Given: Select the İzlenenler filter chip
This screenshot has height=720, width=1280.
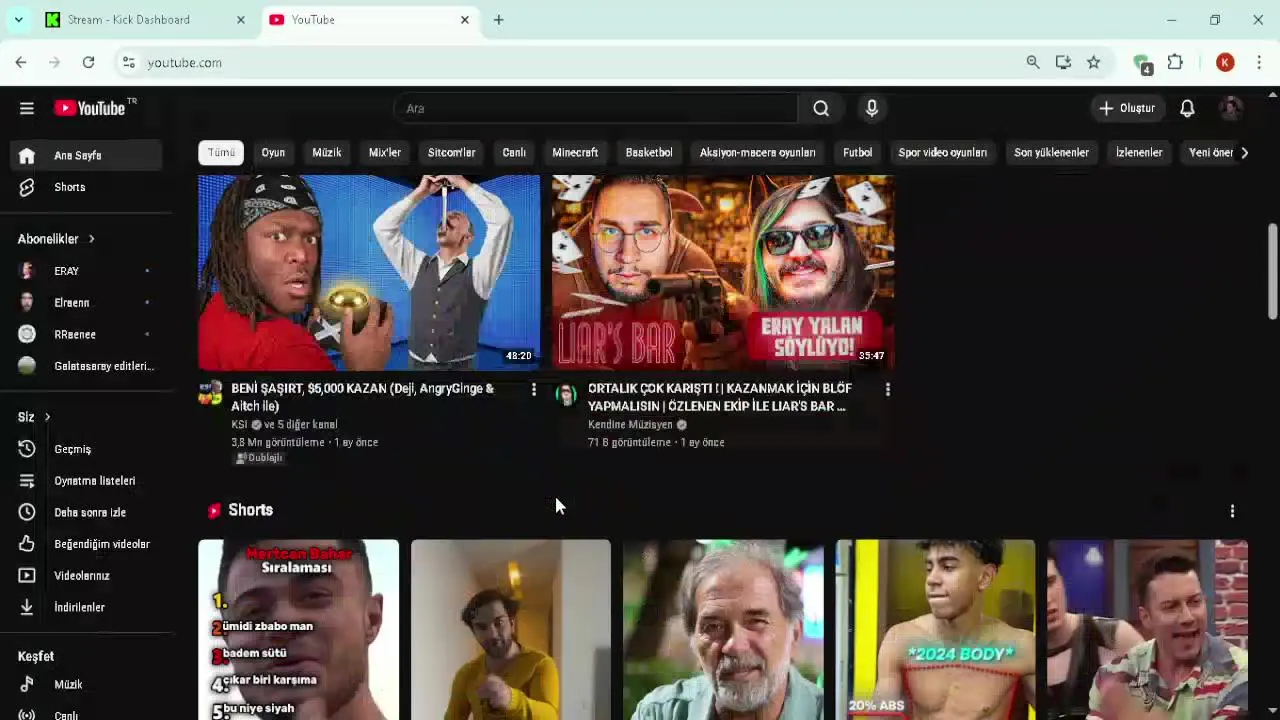Looking at the screenshot, I should [x=1139, y=153].
